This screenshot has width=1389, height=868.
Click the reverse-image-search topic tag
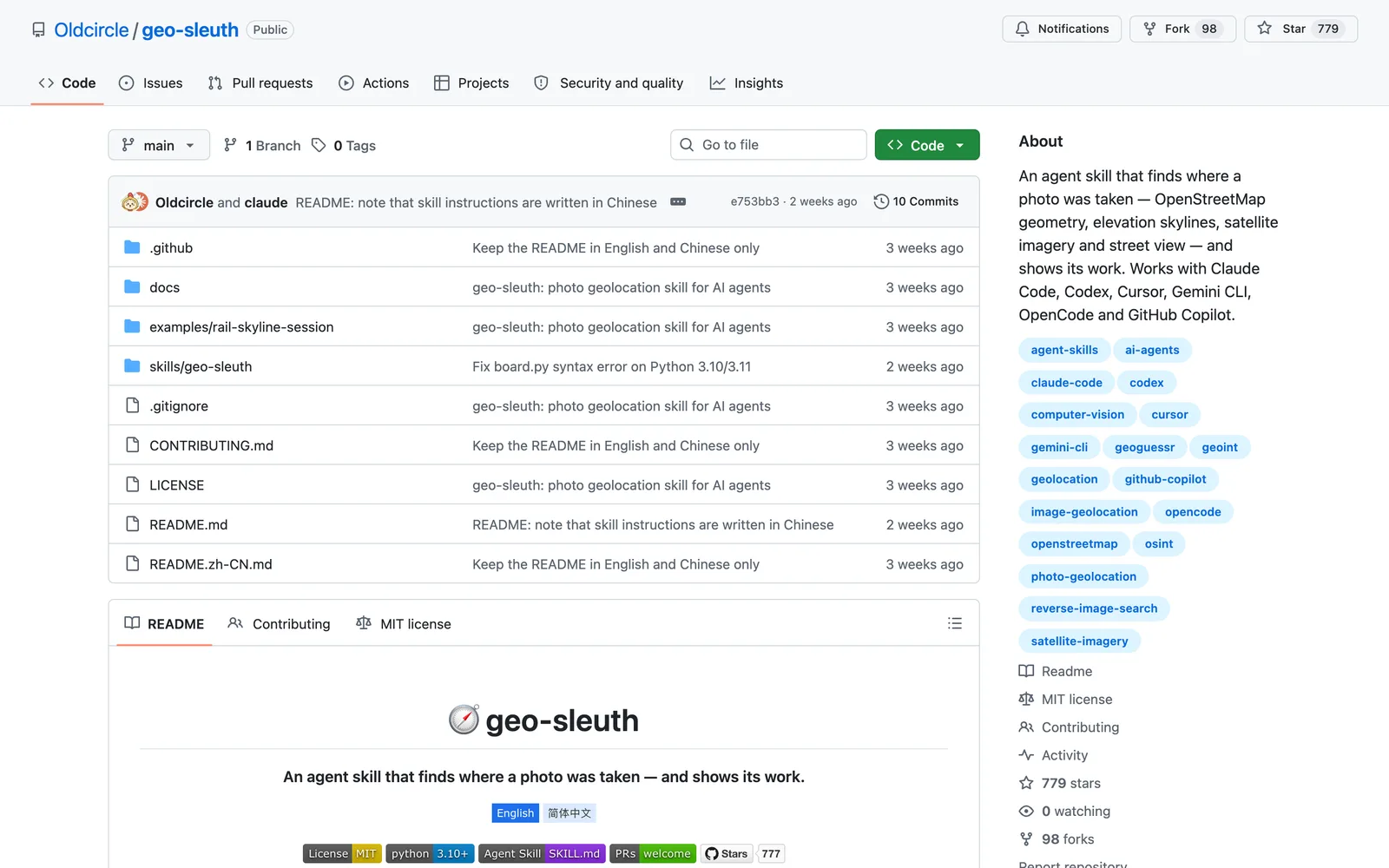point(1094,608)
